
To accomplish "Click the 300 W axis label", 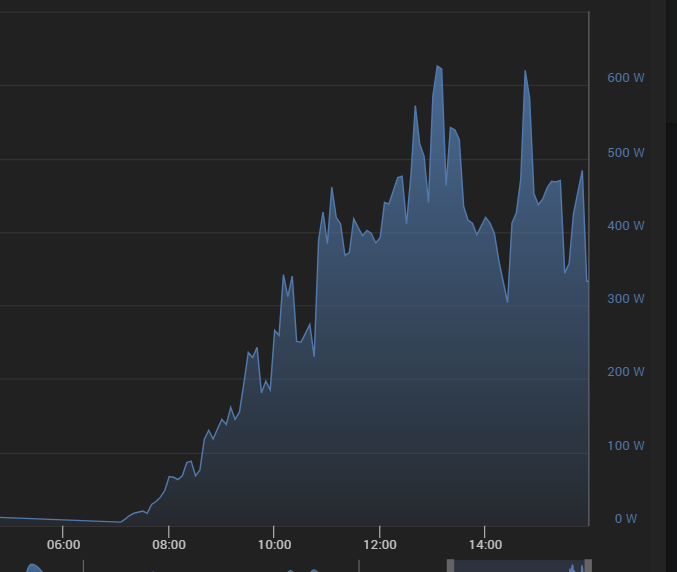I will [x=625, y=299].
